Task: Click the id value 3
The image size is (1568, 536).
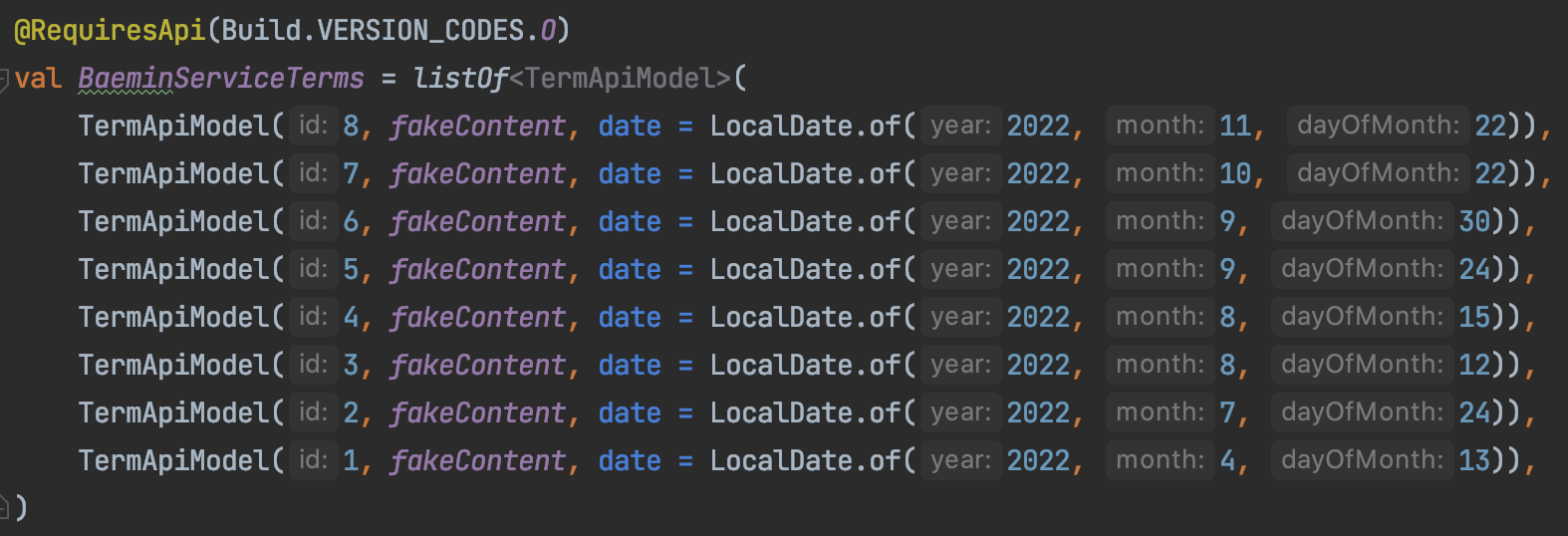Action: 351,366
